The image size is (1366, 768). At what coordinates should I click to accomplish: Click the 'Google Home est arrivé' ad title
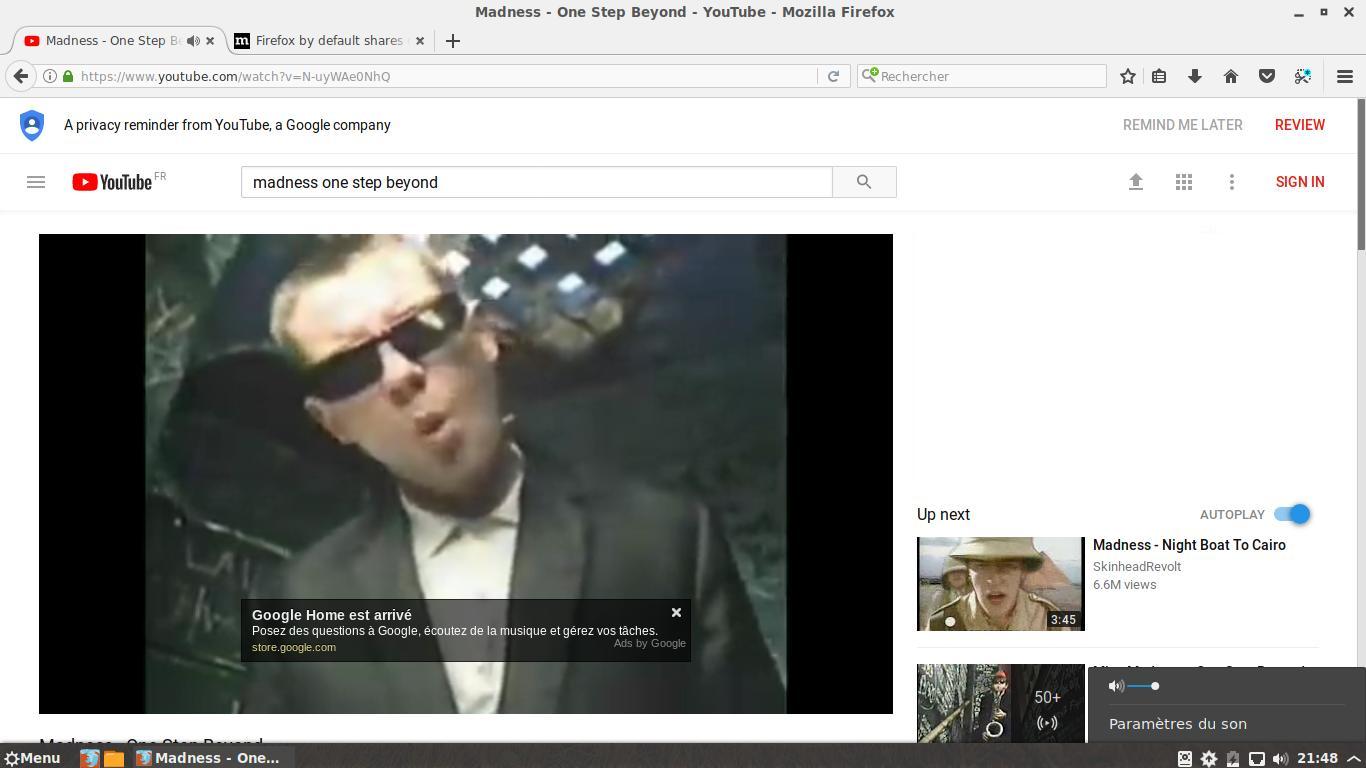click(332, 615)
